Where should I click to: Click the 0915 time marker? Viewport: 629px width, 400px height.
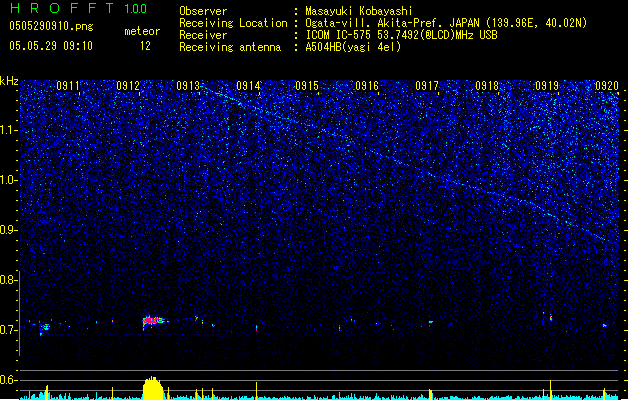click(307, 86)
